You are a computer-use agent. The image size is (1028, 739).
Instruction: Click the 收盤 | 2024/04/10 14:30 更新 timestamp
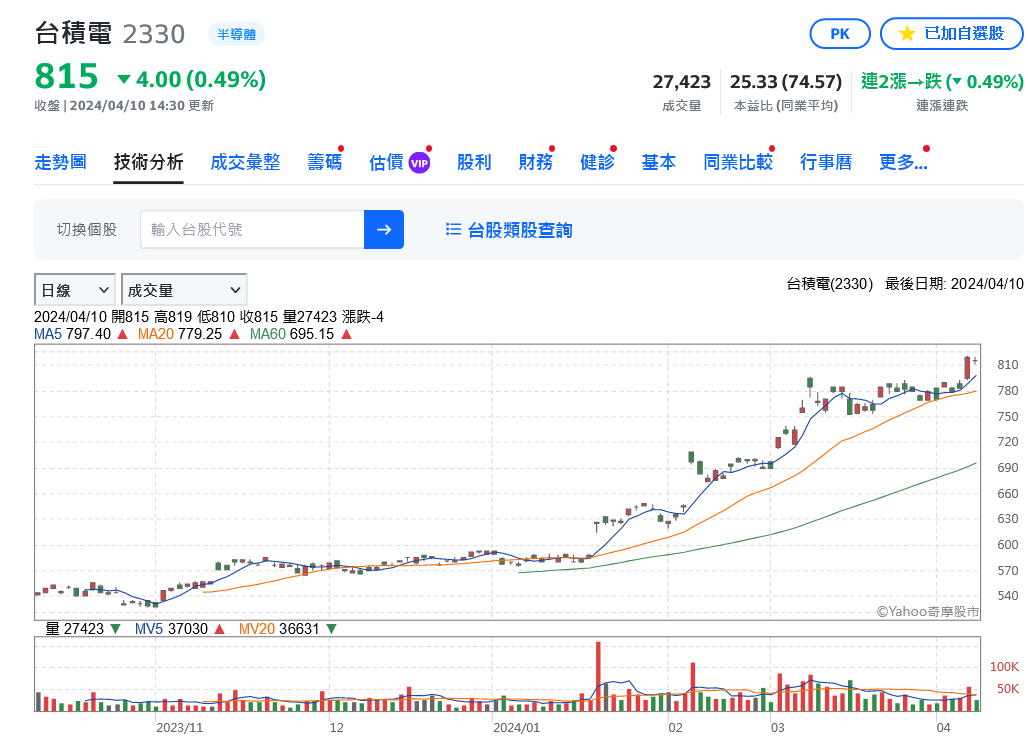124,106
